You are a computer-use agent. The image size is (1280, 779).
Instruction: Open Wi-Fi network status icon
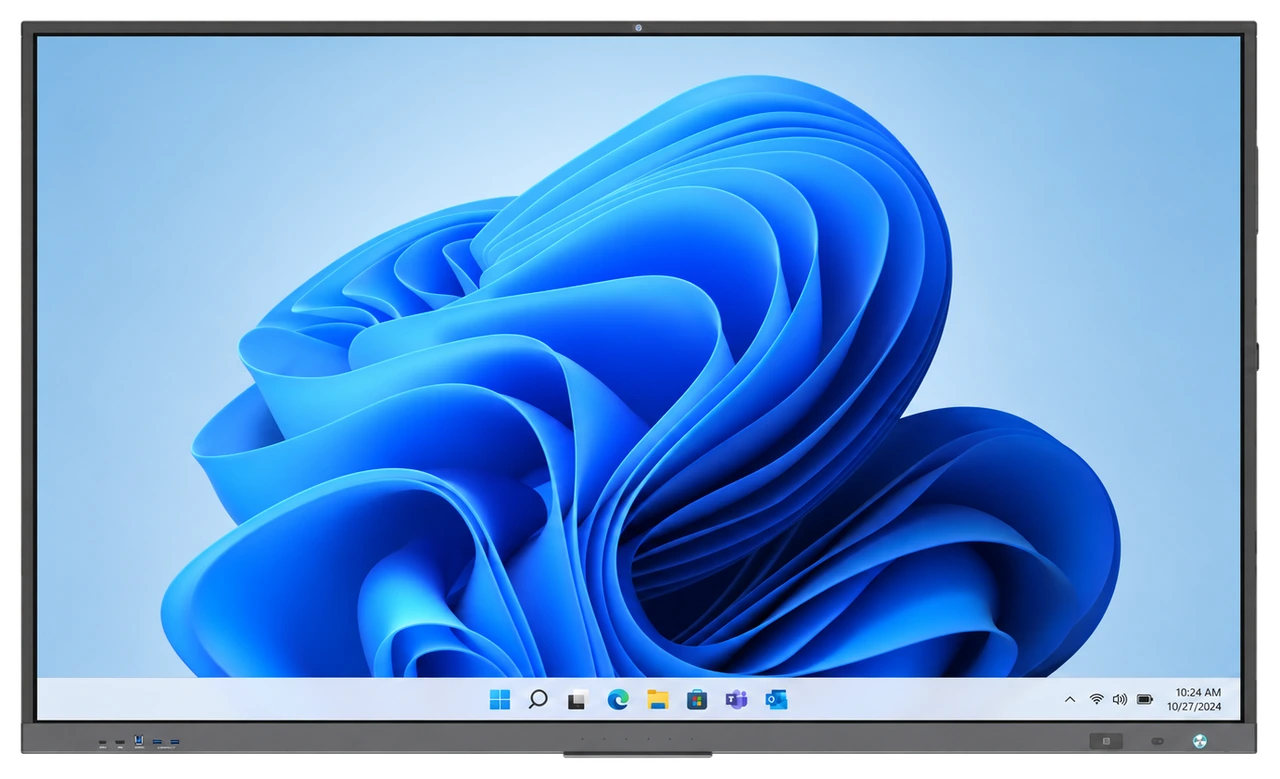click(1096, 700)
